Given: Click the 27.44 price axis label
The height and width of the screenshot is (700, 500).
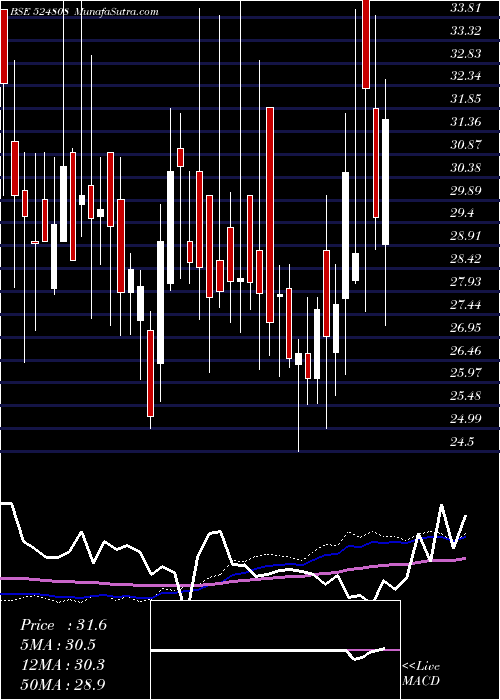Looking at the screenshot, I should 466,305.
